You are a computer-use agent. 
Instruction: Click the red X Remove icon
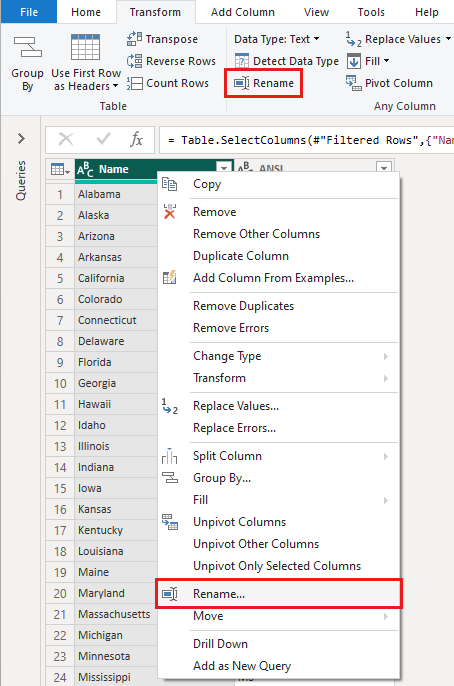point(170,212)
